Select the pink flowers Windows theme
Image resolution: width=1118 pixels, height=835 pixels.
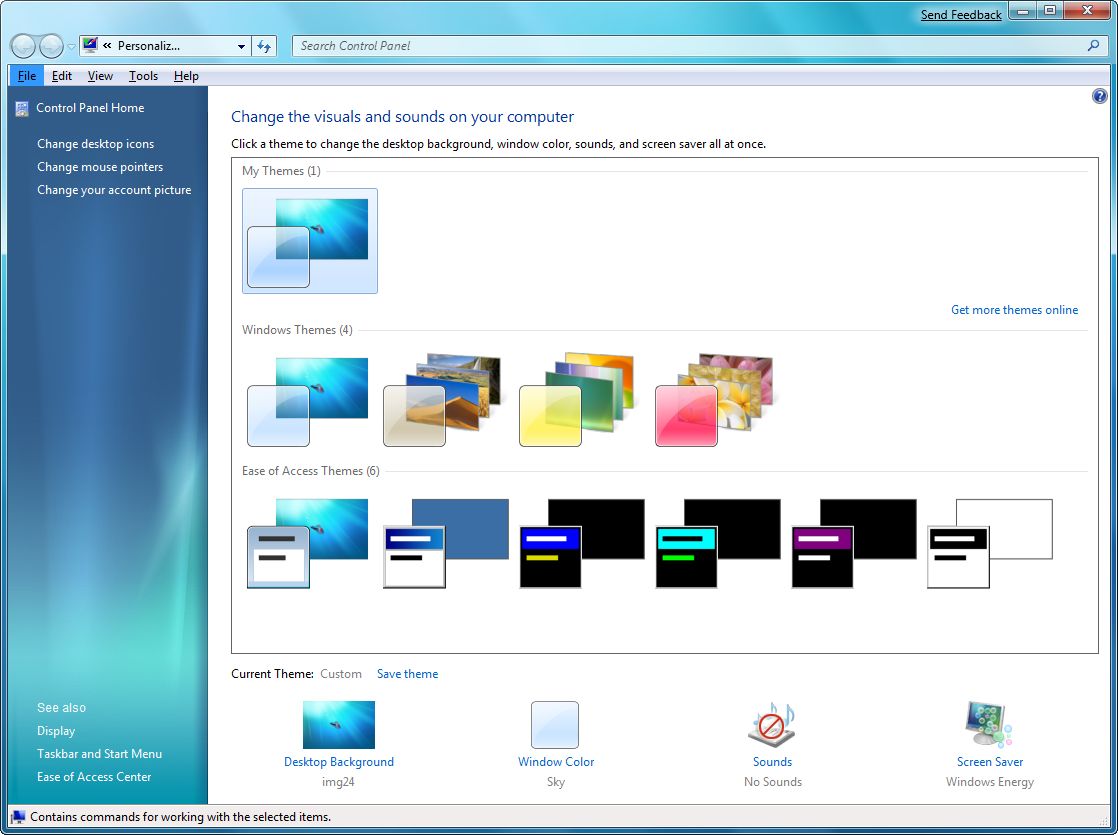click(714, 399)
